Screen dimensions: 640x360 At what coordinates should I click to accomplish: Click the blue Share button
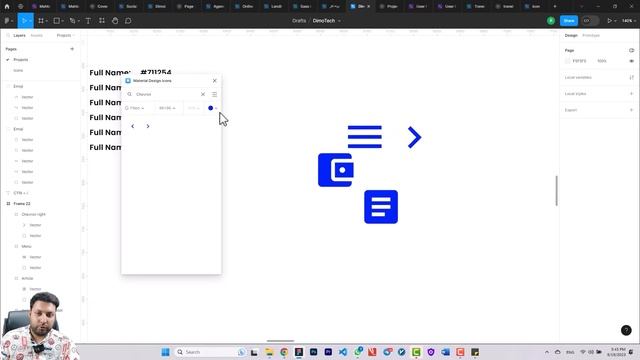point(569,20)
